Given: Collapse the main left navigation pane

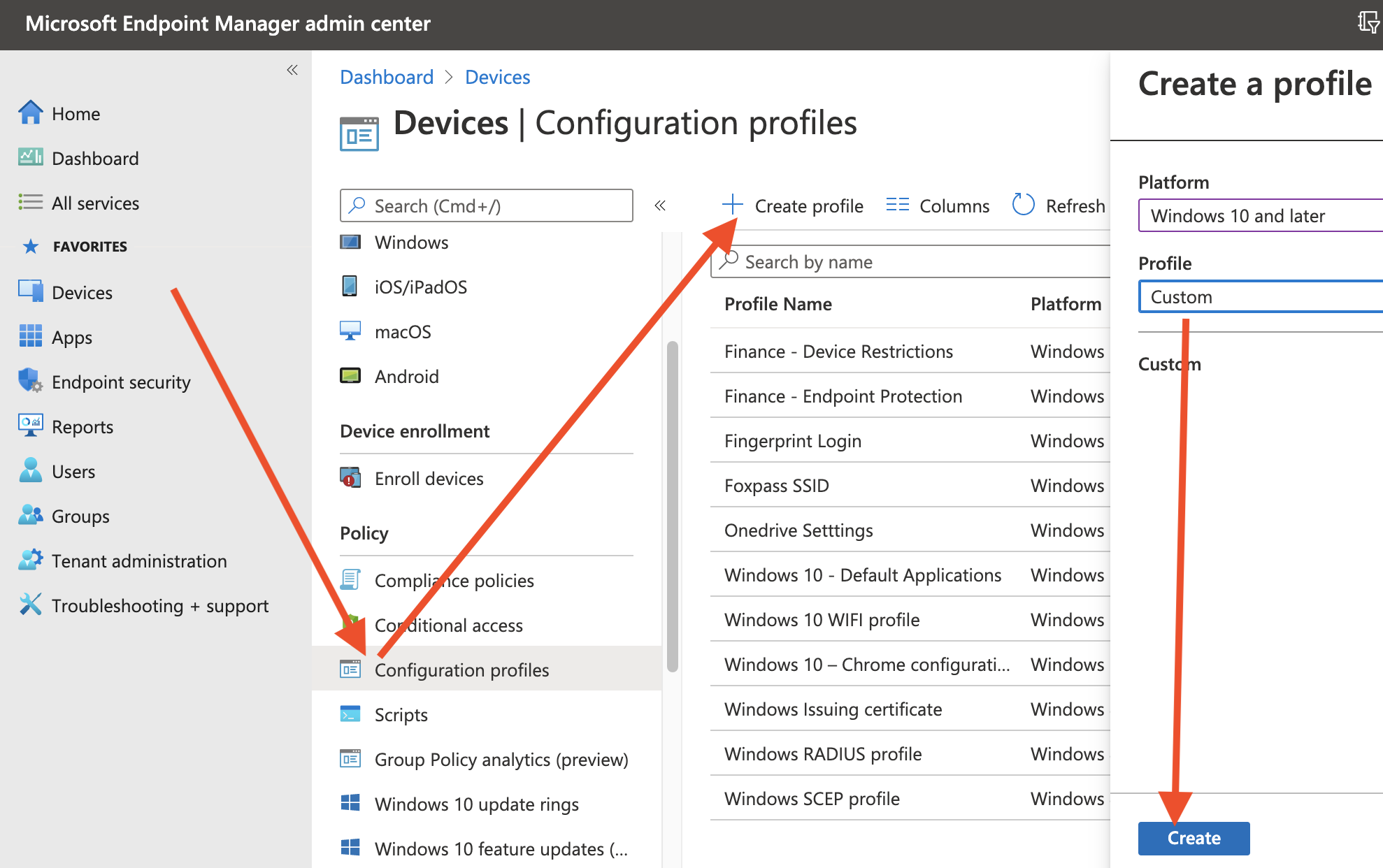Looking at the screenshot, I should click(292, 70).
